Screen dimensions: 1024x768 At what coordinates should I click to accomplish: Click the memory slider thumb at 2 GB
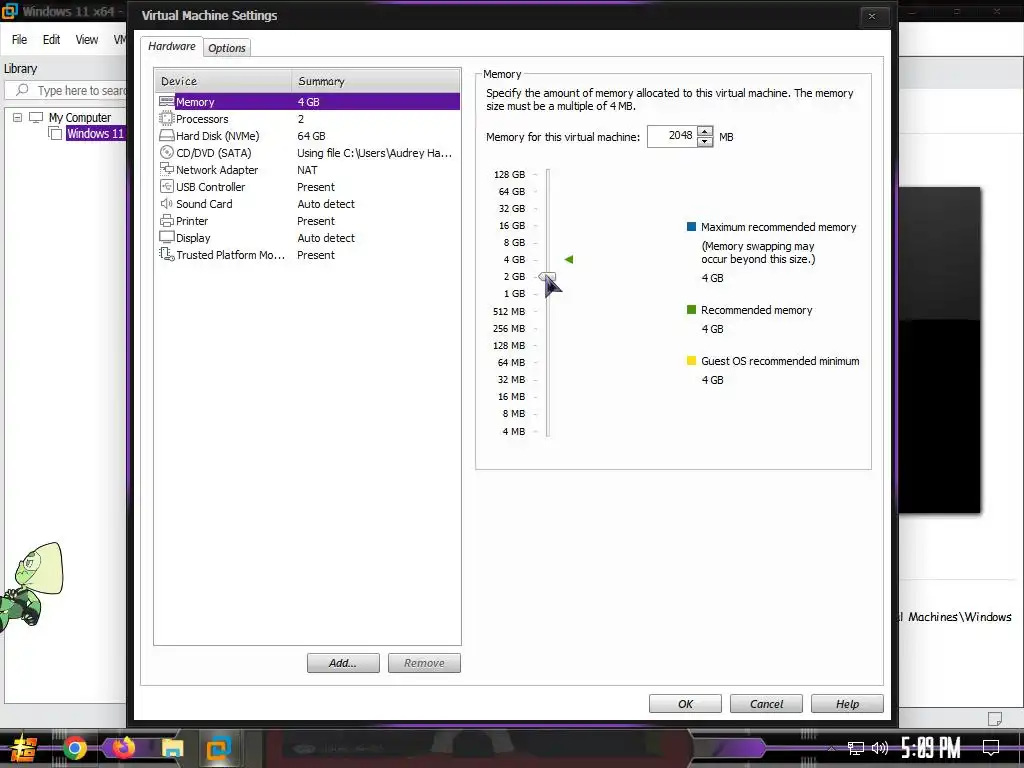coord(547,277)
